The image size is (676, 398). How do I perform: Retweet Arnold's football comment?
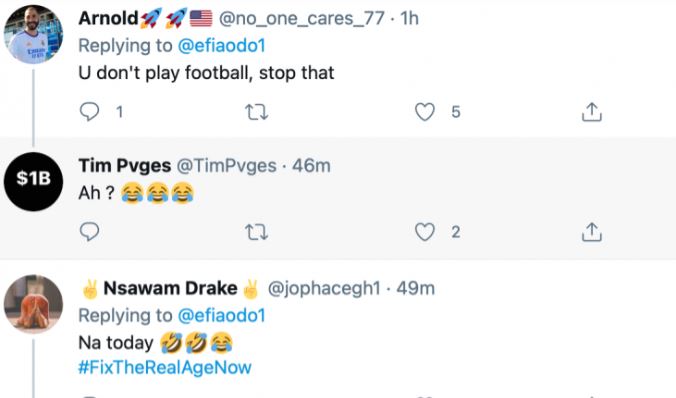coord(257,113)
